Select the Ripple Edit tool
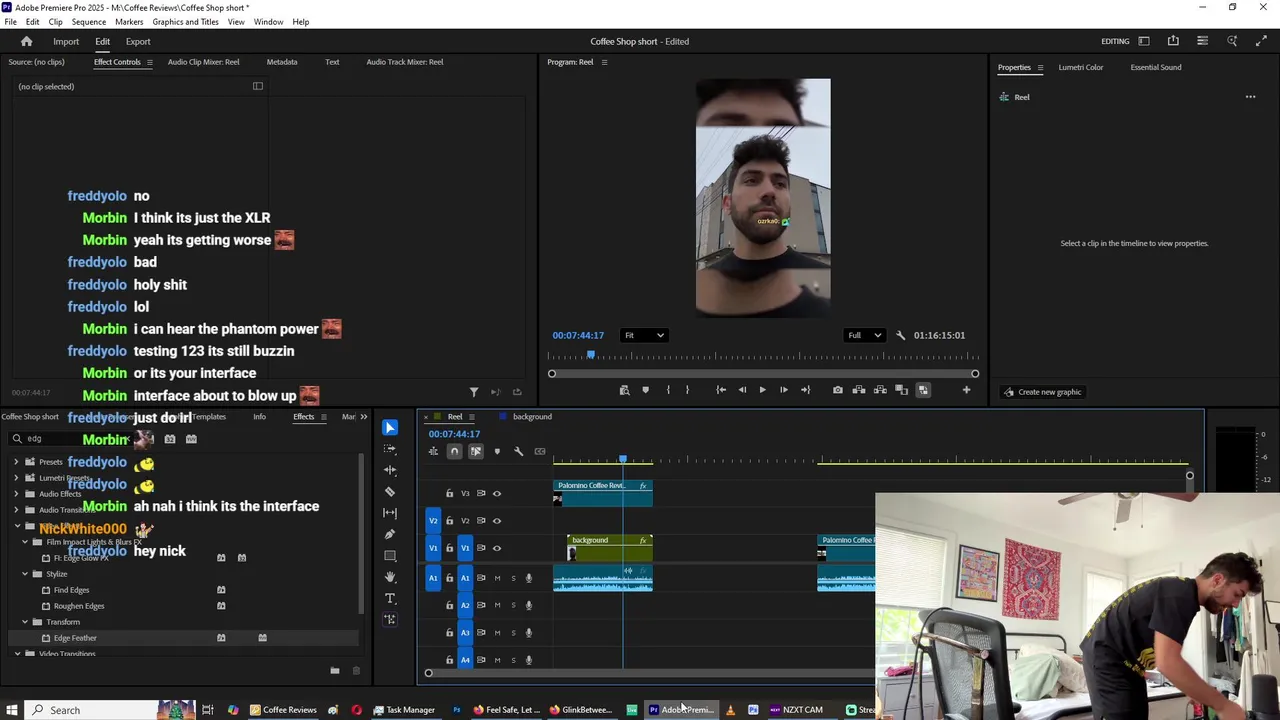1280x720 pixels. click(390, 470)
